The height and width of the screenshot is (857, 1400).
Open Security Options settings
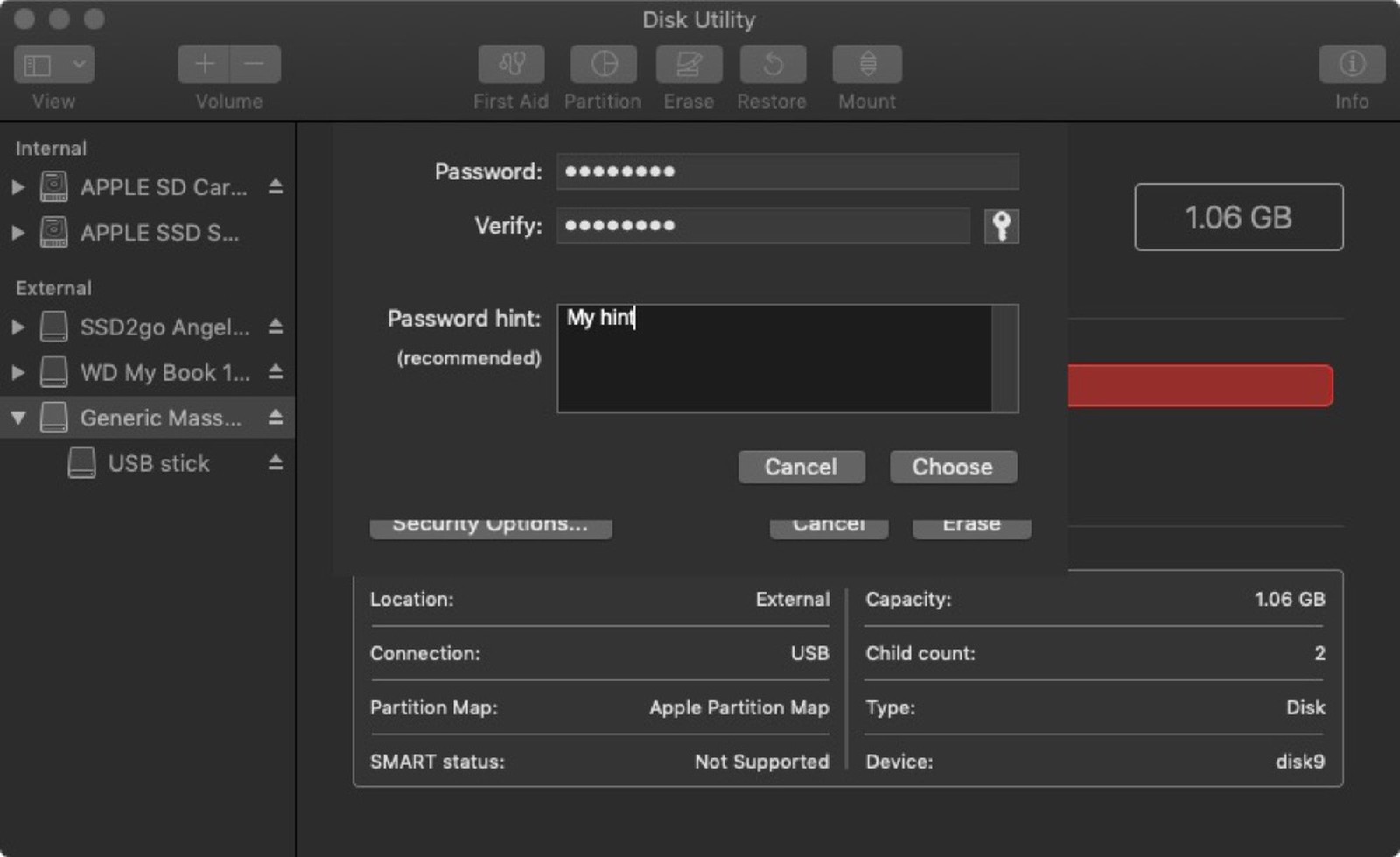pos(490,523)
